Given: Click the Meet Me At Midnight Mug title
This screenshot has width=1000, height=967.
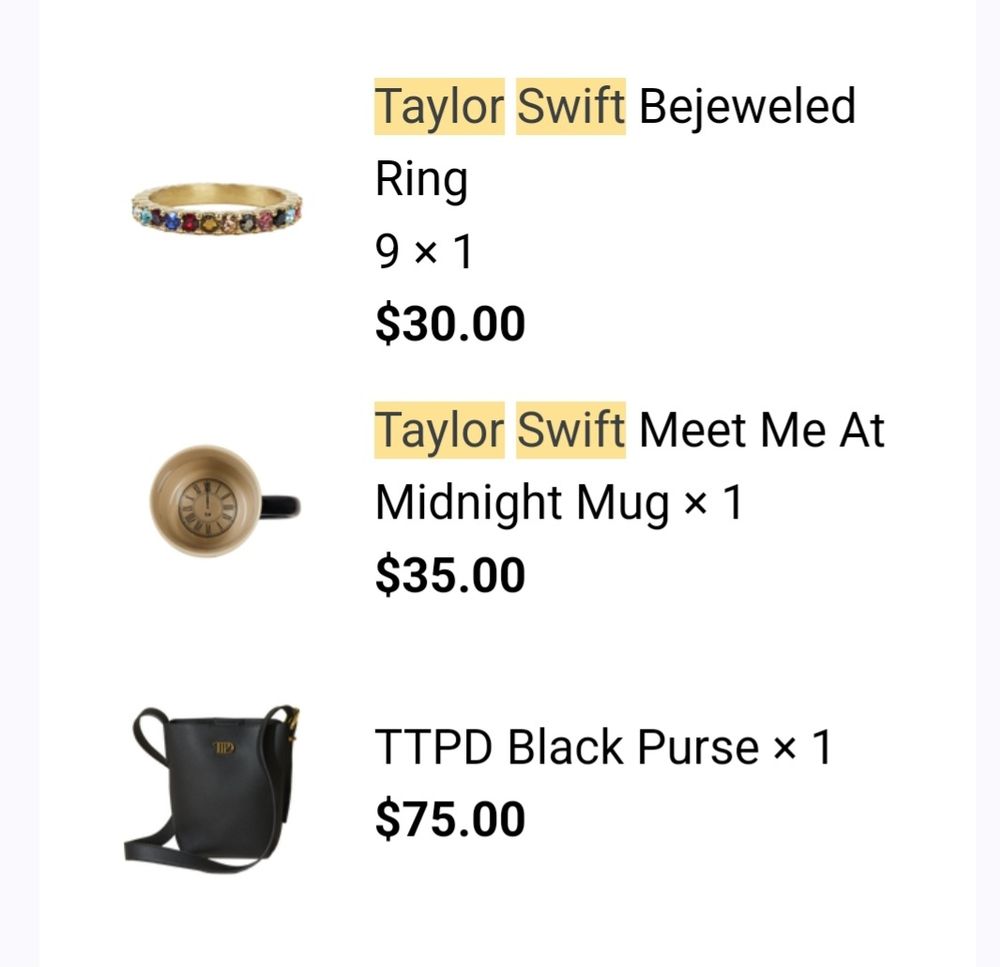Looking at the screenshot, I should tap(629, 466).
